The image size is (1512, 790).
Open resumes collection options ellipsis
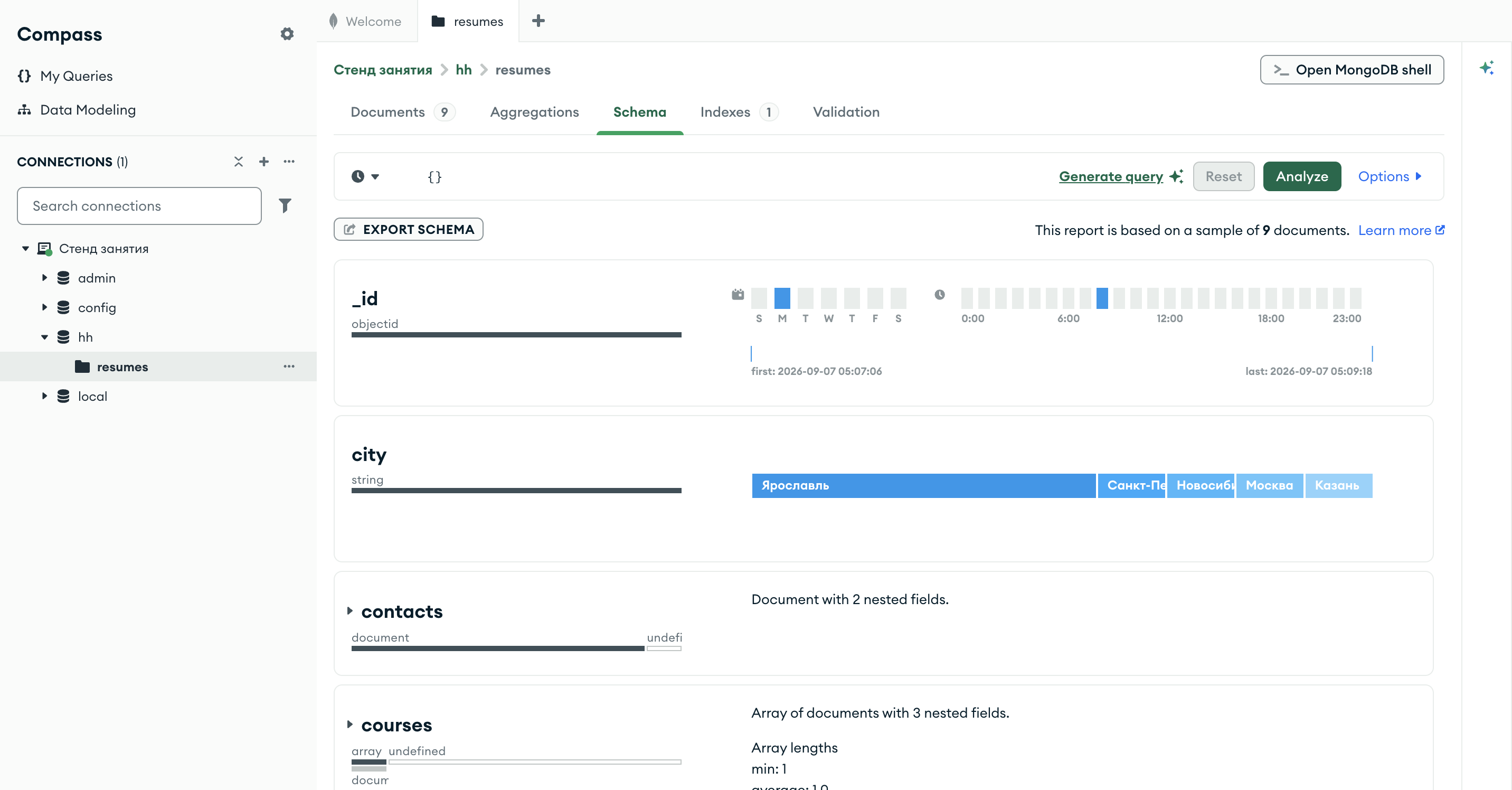click(x=289, y=366)
